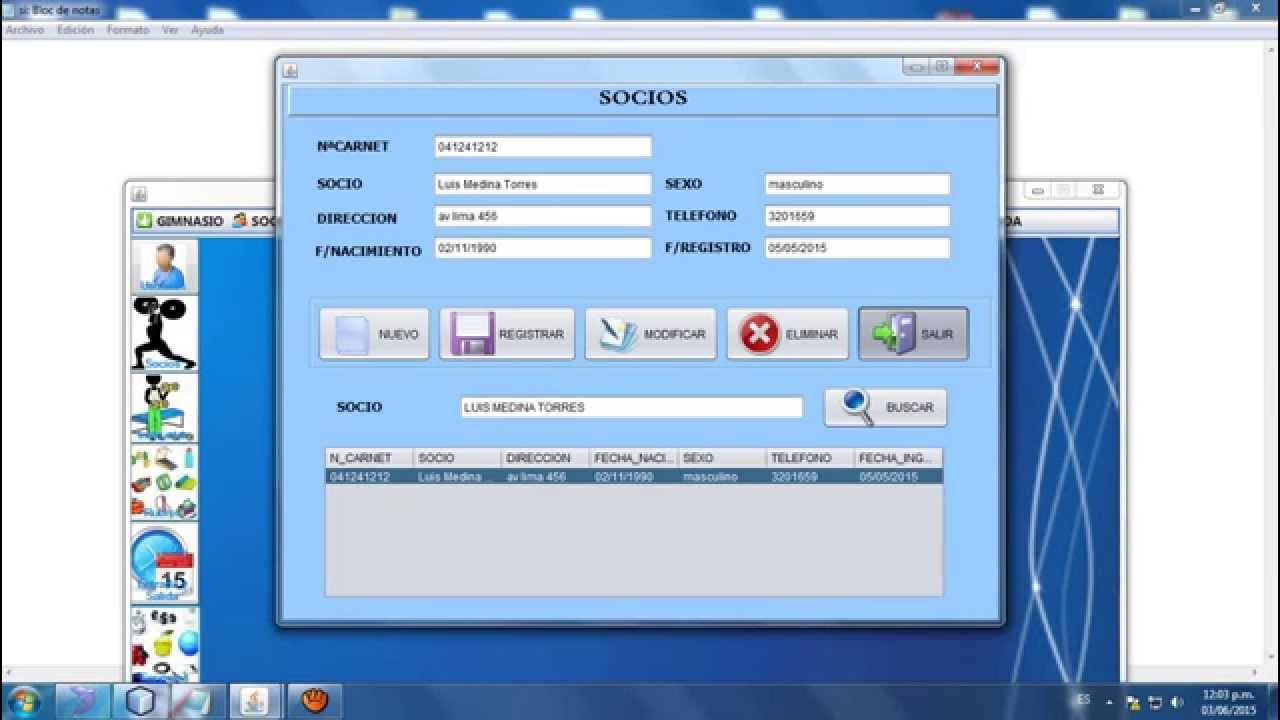Click the SOCIO search text field
This screenshot has width=1280, height=720.
(x=631, y=407)
